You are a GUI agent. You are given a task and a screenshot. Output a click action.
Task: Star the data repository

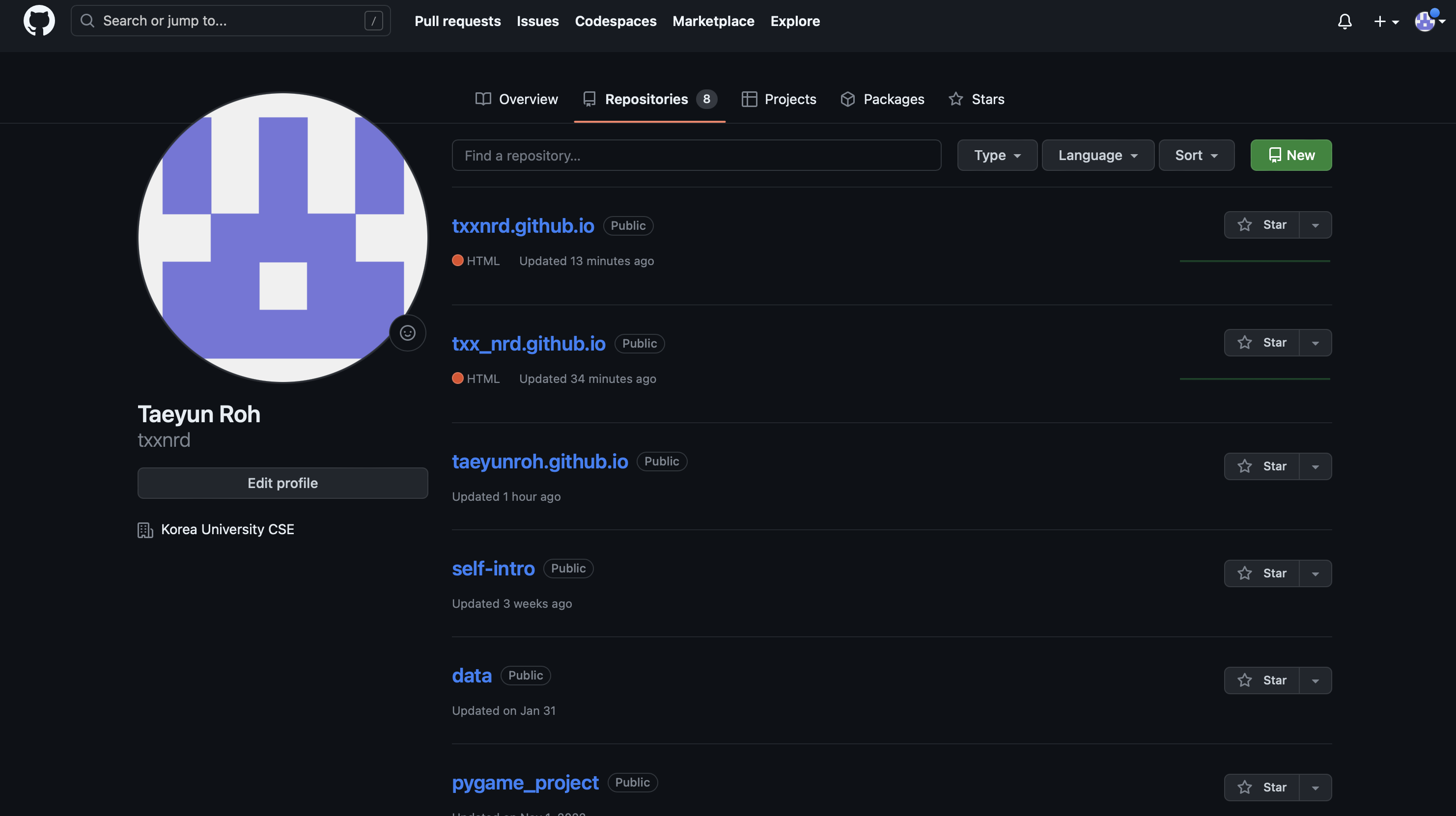1261,680
